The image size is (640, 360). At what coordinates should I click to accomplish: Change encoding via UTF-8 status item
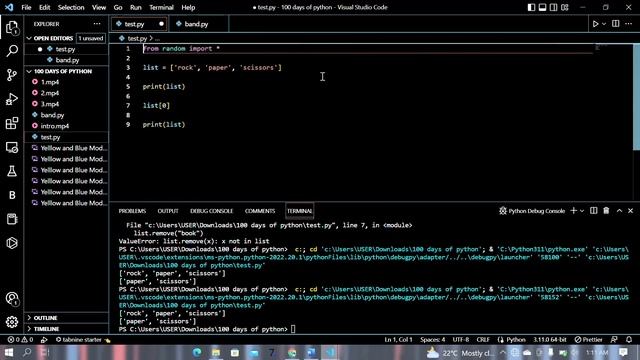pyautogui.click(x=460, y=340)
